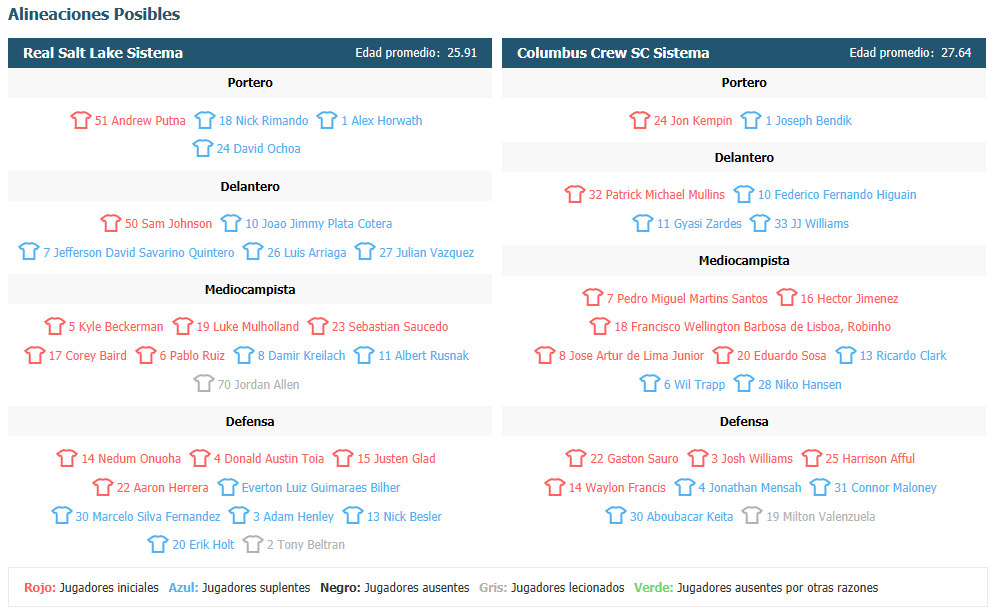The image size is (995, 611).
Task: Click the Alineaciones Posibles heading
Action: point(94,14)
